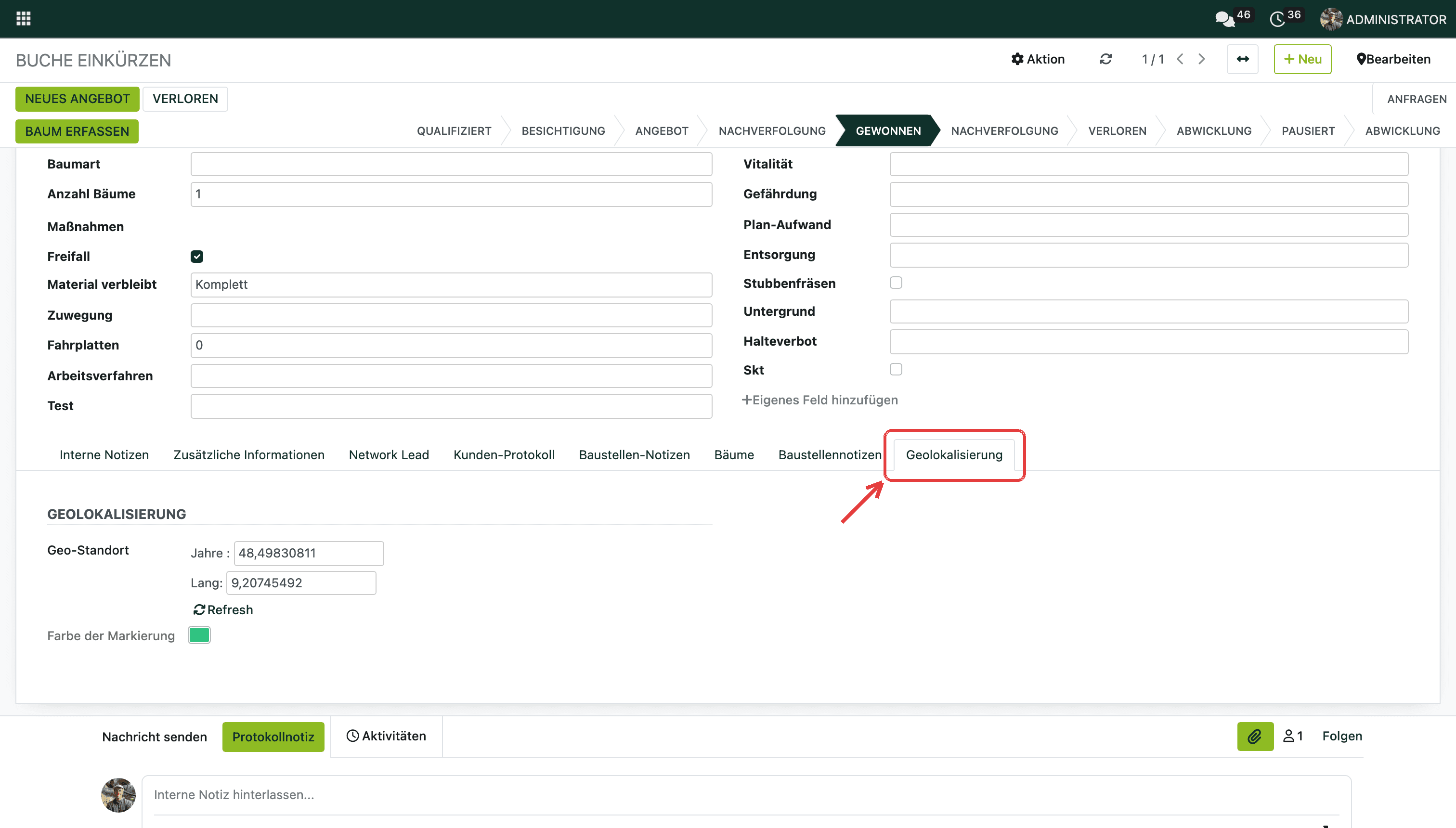This screenshot has height=828, width=1456.
Task: Mark opportunity with the Verloren button
Action: [185, 99]
